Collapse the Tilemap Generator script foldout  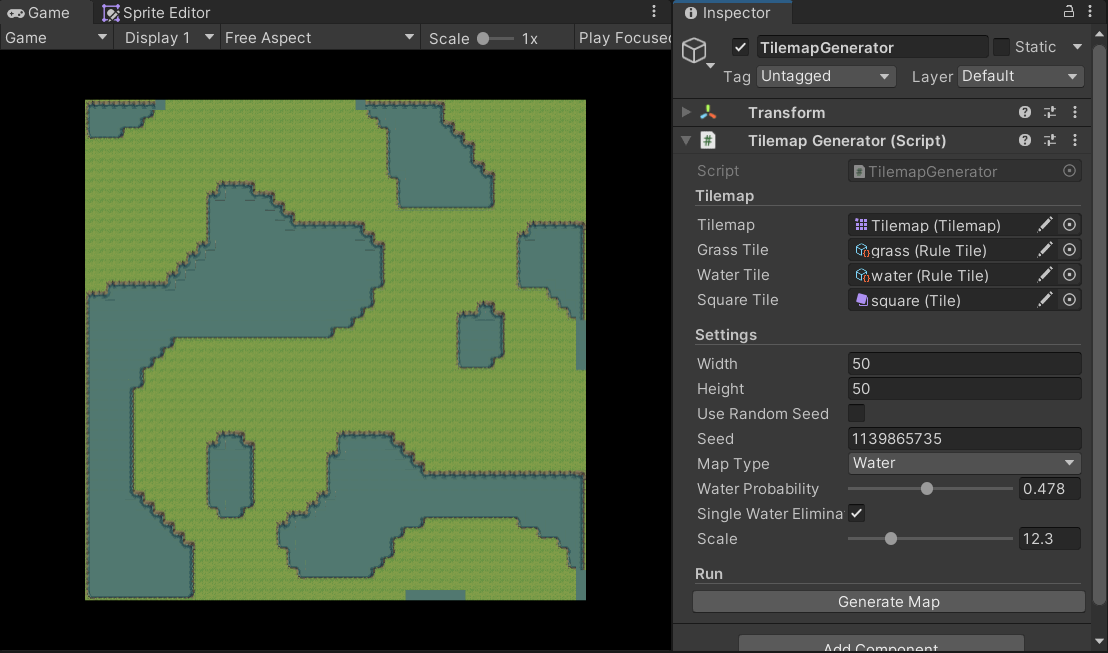(x=685, y=141)
